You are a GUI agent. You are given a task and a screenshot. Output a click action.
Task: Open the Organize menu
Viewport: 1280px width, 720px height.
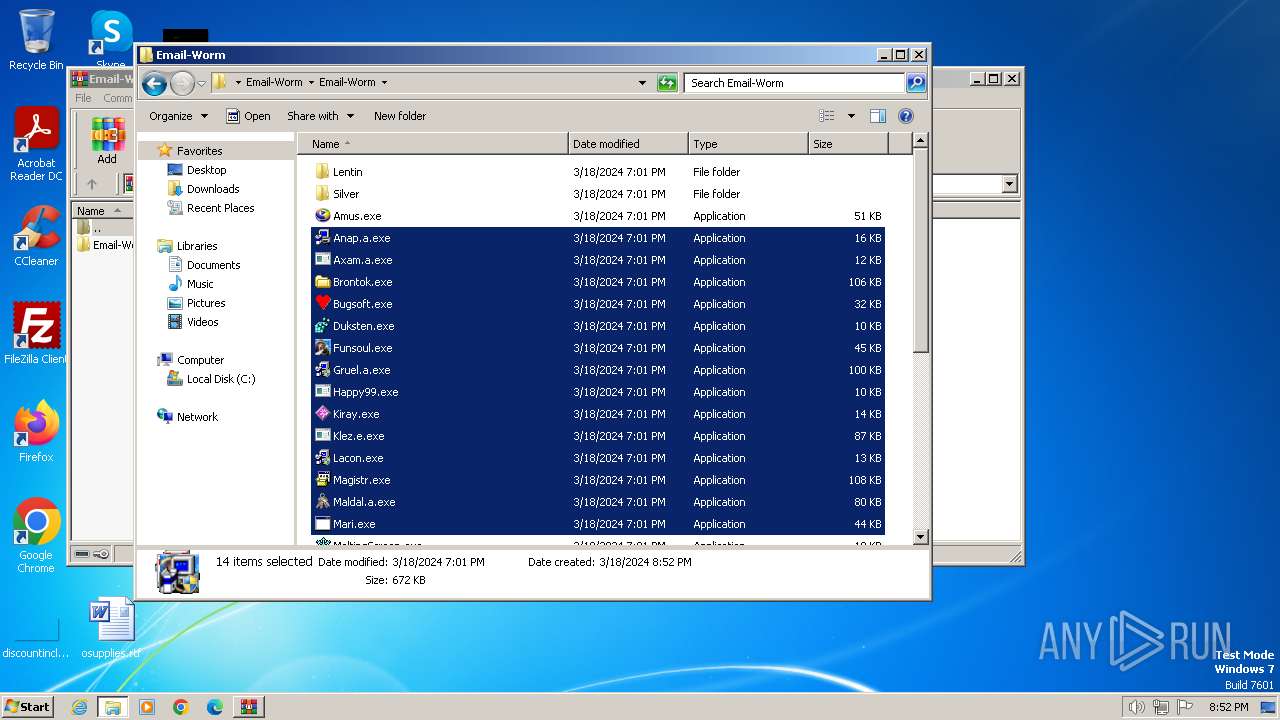pyautogui.click(x=178, y=116)
